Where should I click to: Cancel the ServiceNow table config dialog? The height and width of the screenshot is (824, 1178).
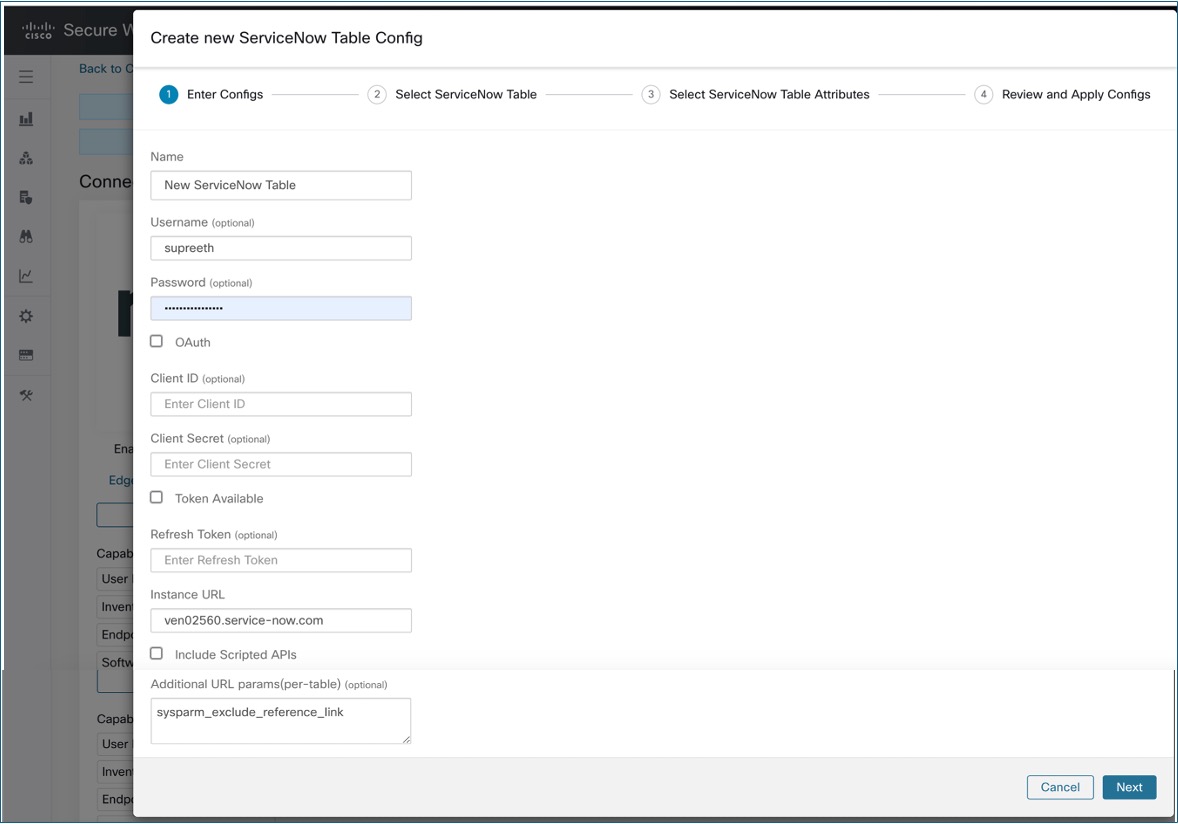point(1060,787)
